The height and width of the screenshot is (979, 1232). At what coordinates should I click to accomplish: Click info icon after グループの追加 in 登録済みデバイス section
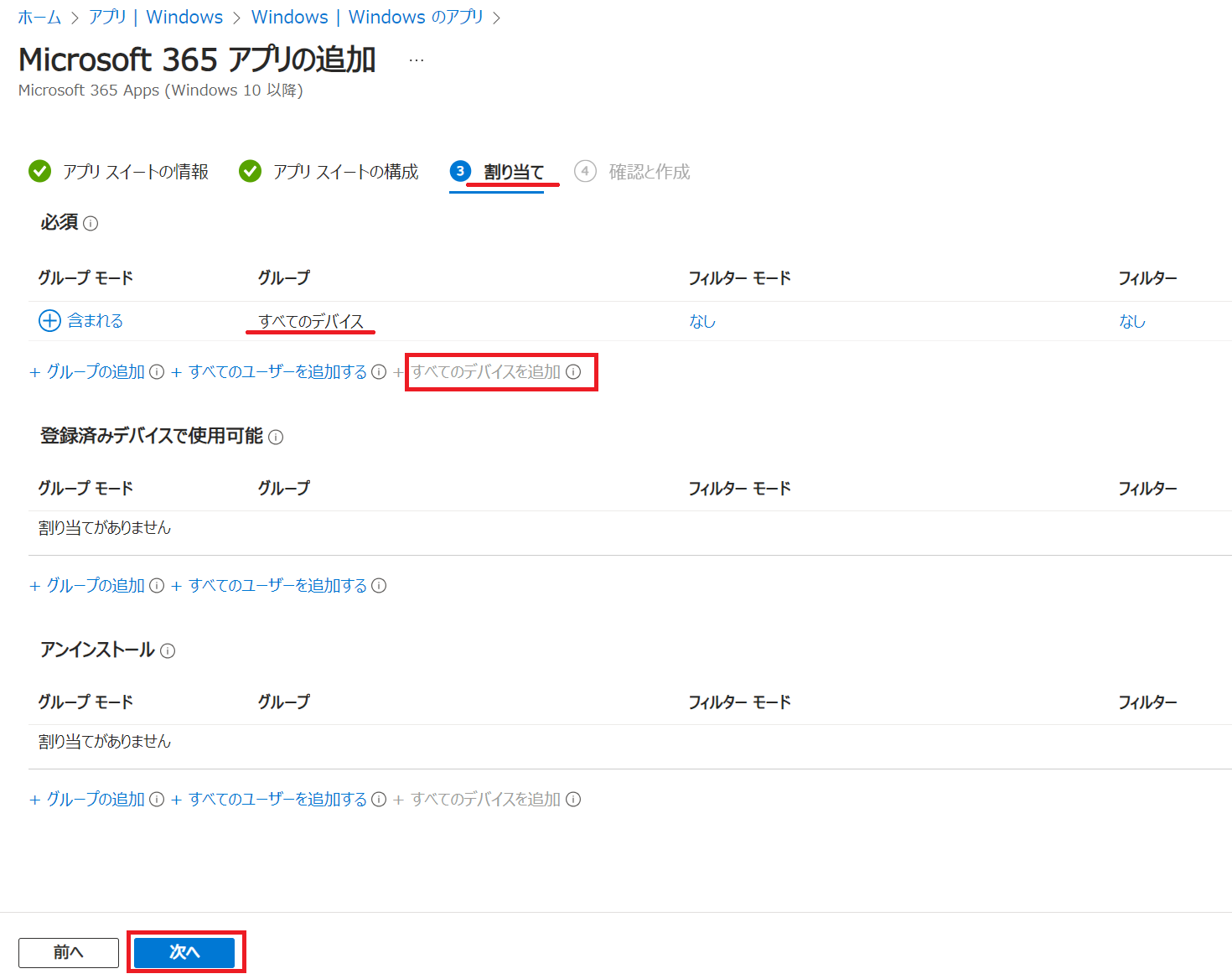(x=157, y=586)
